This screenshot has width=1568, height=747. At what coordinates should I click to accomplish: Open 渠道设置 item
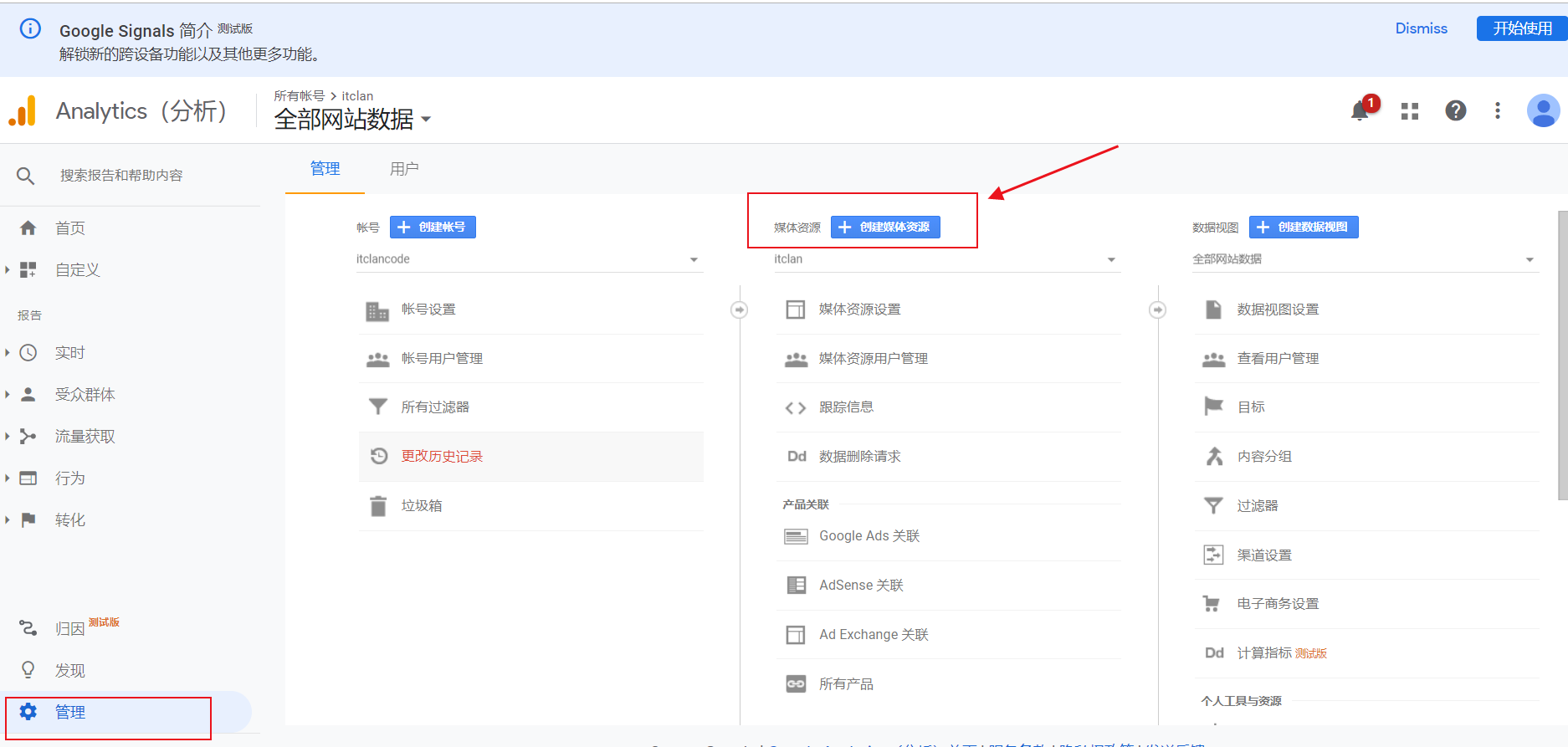1366,555
